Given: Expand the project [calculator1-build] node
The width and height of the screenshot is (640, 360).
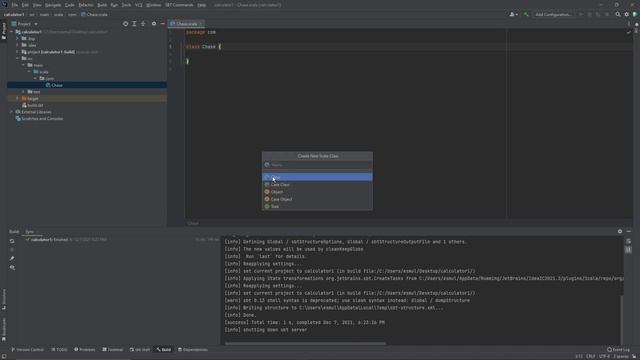Looking at the screenshot, I should [17, 52].
